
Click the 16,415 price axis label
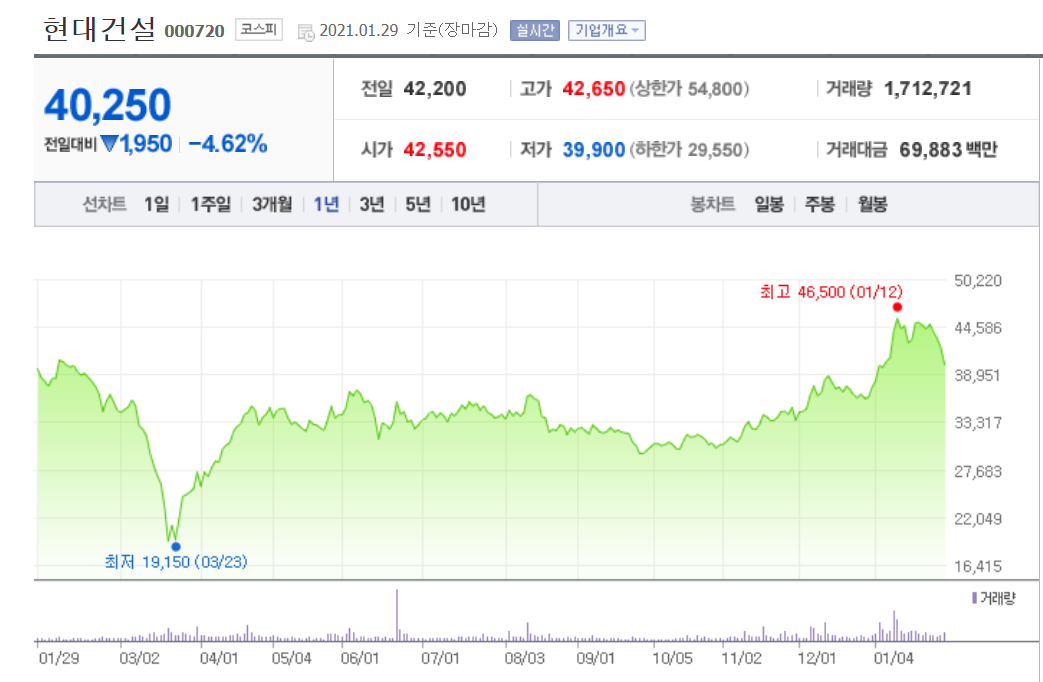(978, 567)
